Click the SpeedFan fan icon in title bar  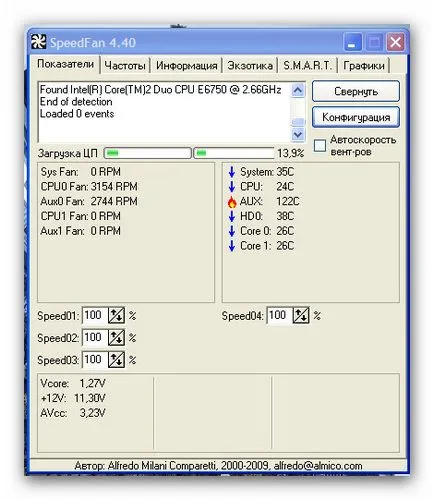[38, 42]
